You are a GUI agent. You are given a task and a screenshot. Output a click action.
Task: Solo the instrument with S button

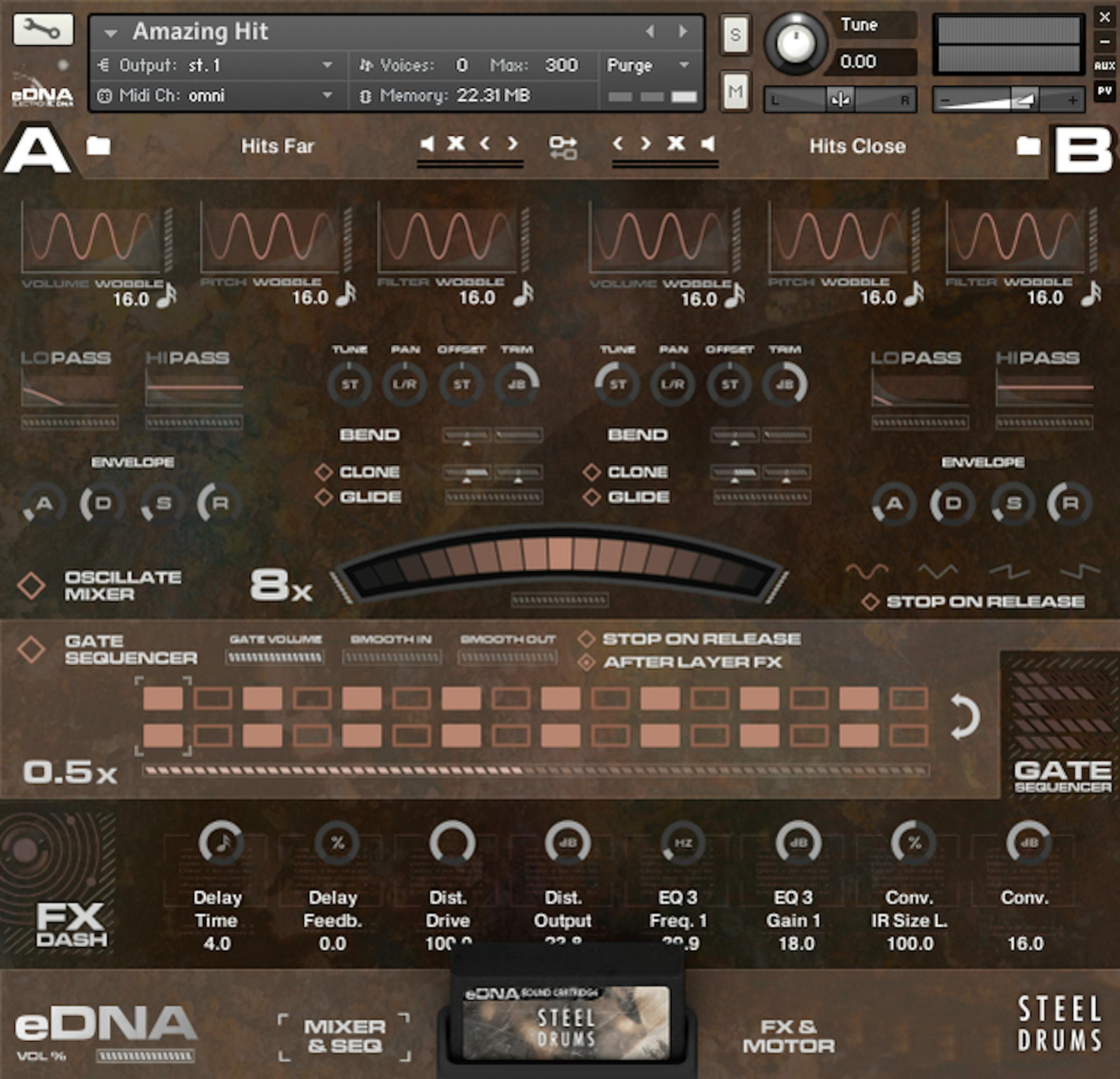click(735, 35)
